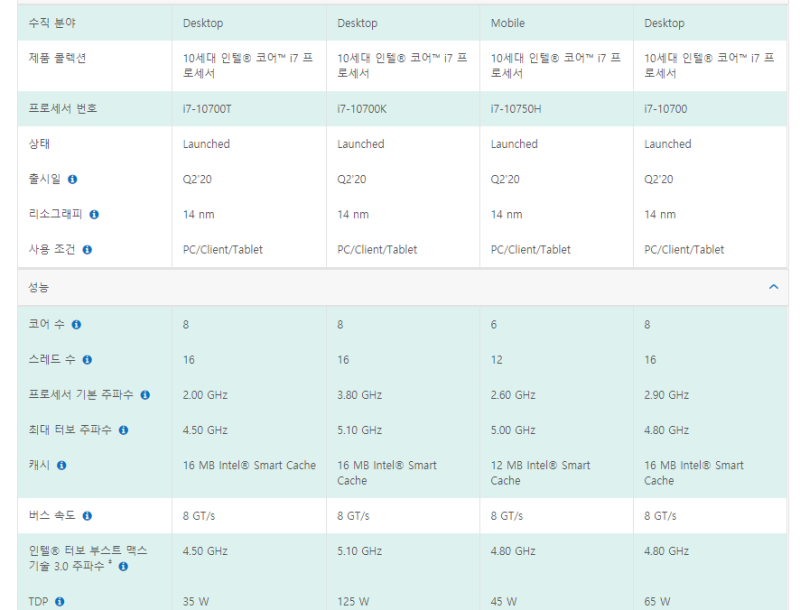The image size is (800, 610).
Task: Click the info icon next to 사용 조건
Action: [x=87, y=250]
